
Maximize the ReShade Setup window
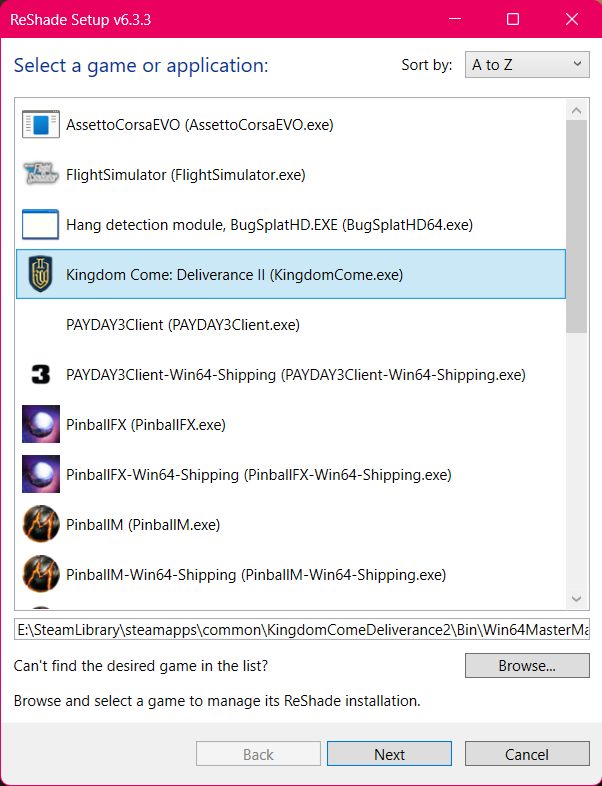[x=513, y=19]
